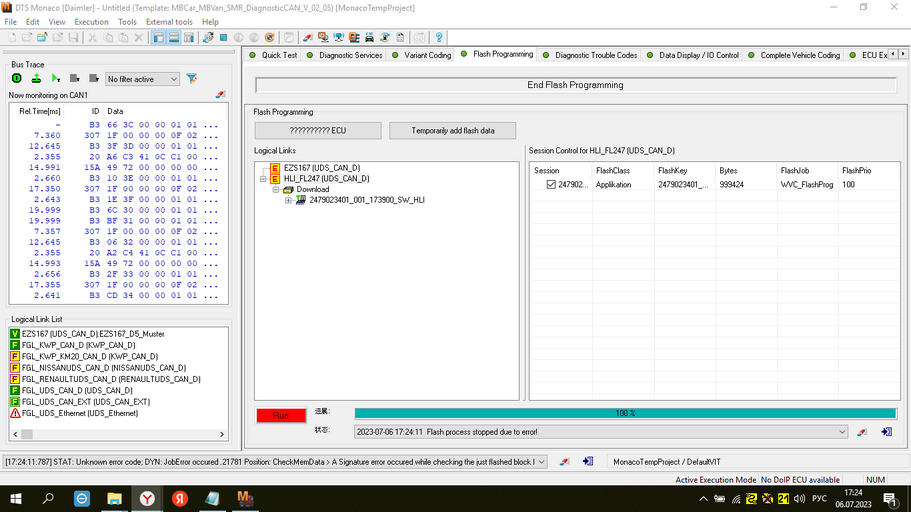This screenshot has width=911, height=512.
Task: Select EZS167 (UDS_CAN_D) in Logical Links tree
Action: (322, 168)
